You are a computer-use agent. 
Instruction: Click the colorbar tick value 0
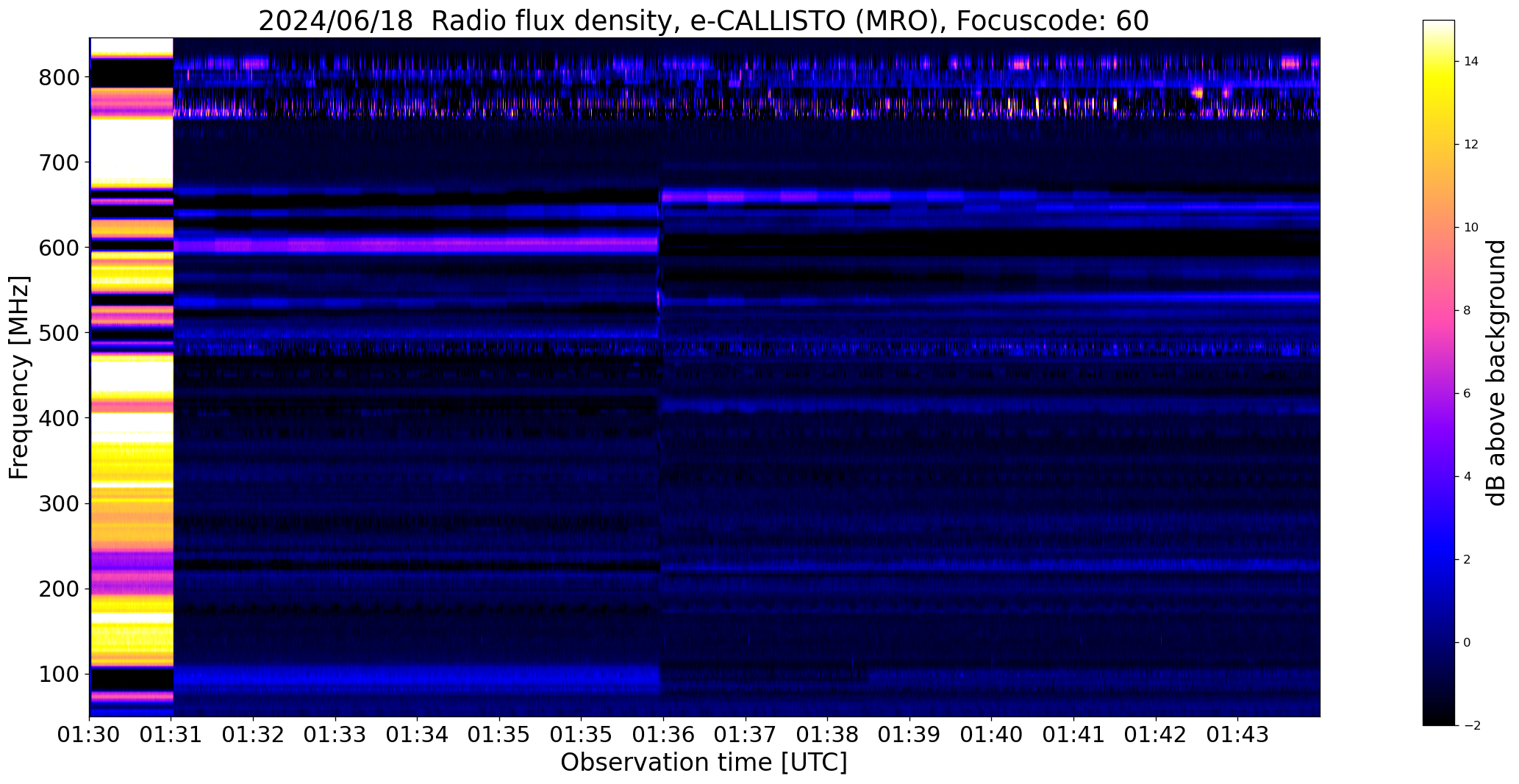1468,643
